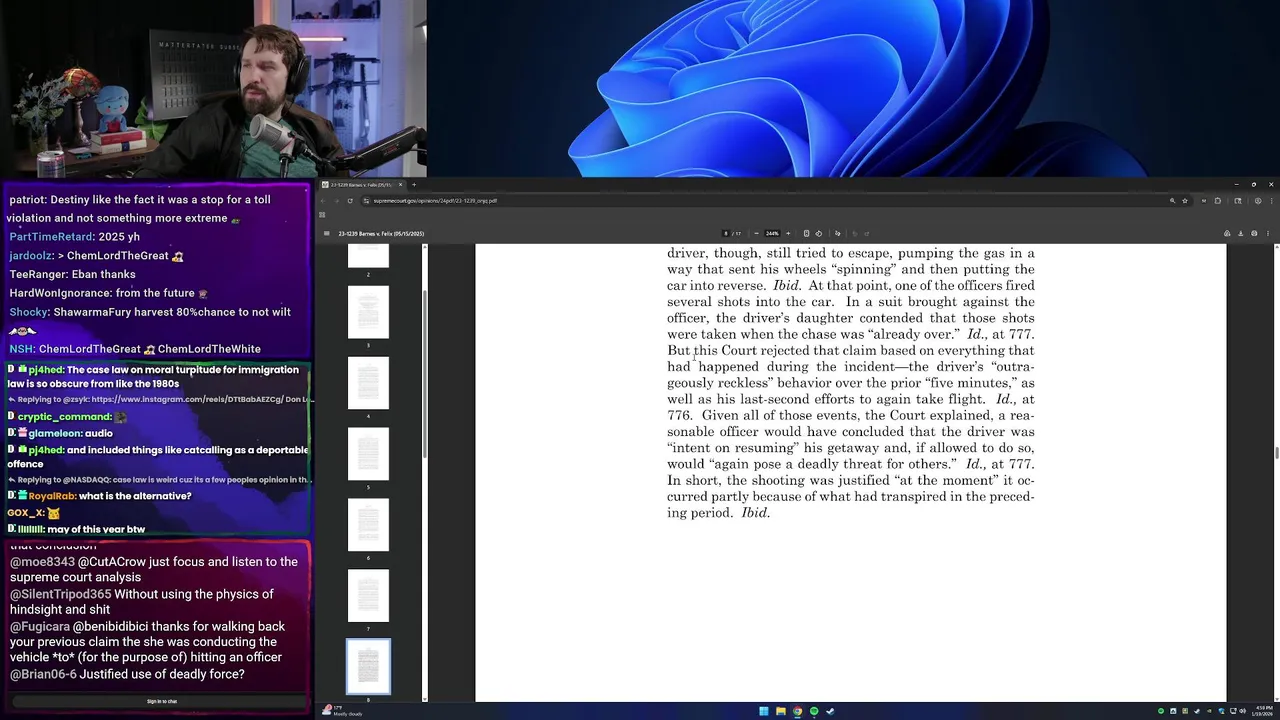Close the Barnes v. Felix tab
This screenshot has height=720, width=1280.
(400, 184)
